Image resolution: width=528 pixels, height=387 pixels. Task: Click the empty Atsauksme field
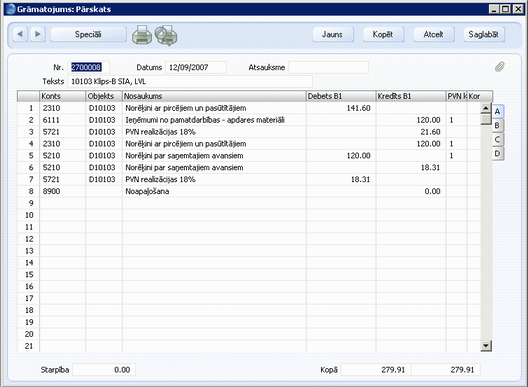328,67
